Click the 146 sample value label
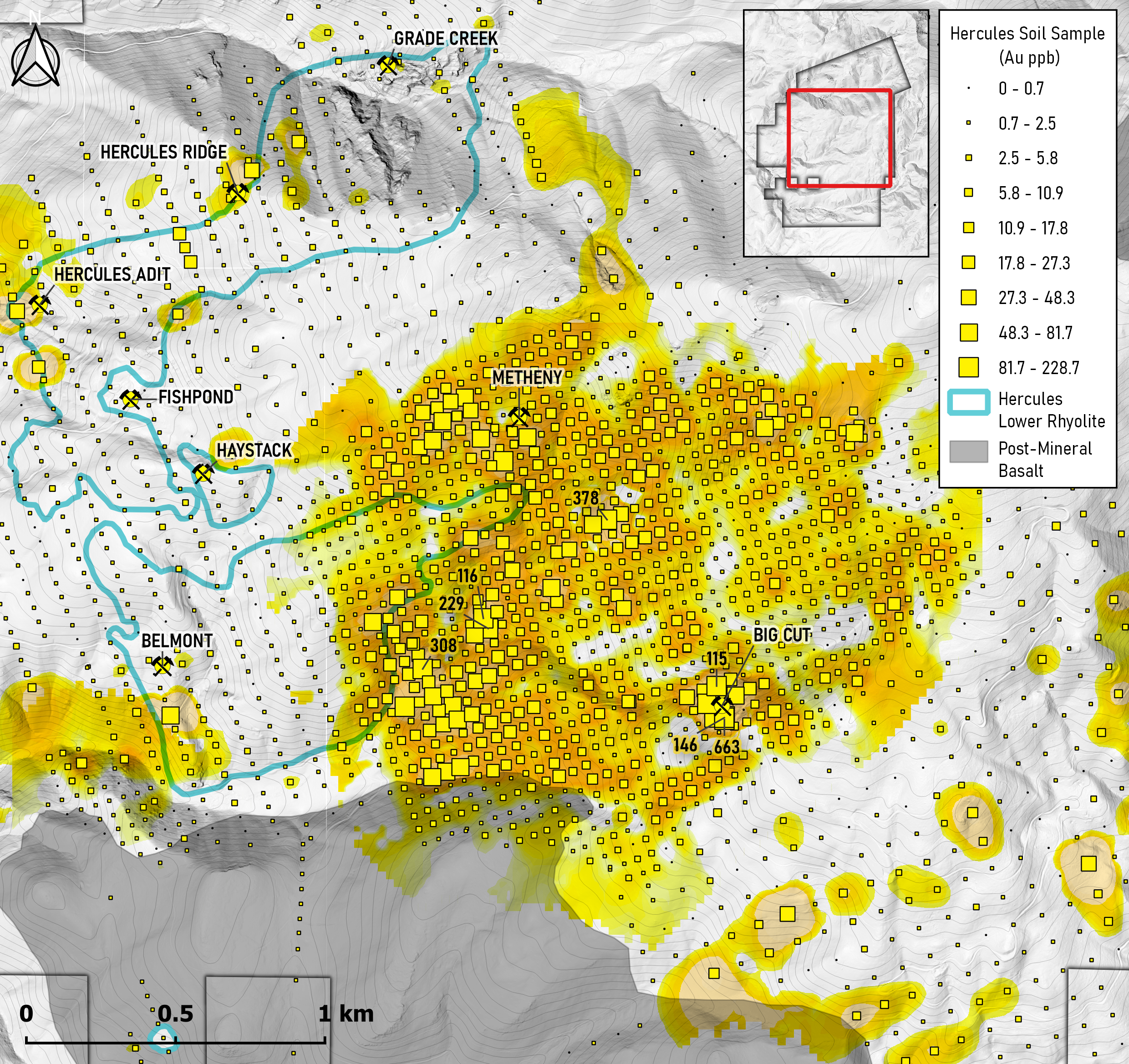Viewport: 1129px width, 1064px height. [685, 745]
